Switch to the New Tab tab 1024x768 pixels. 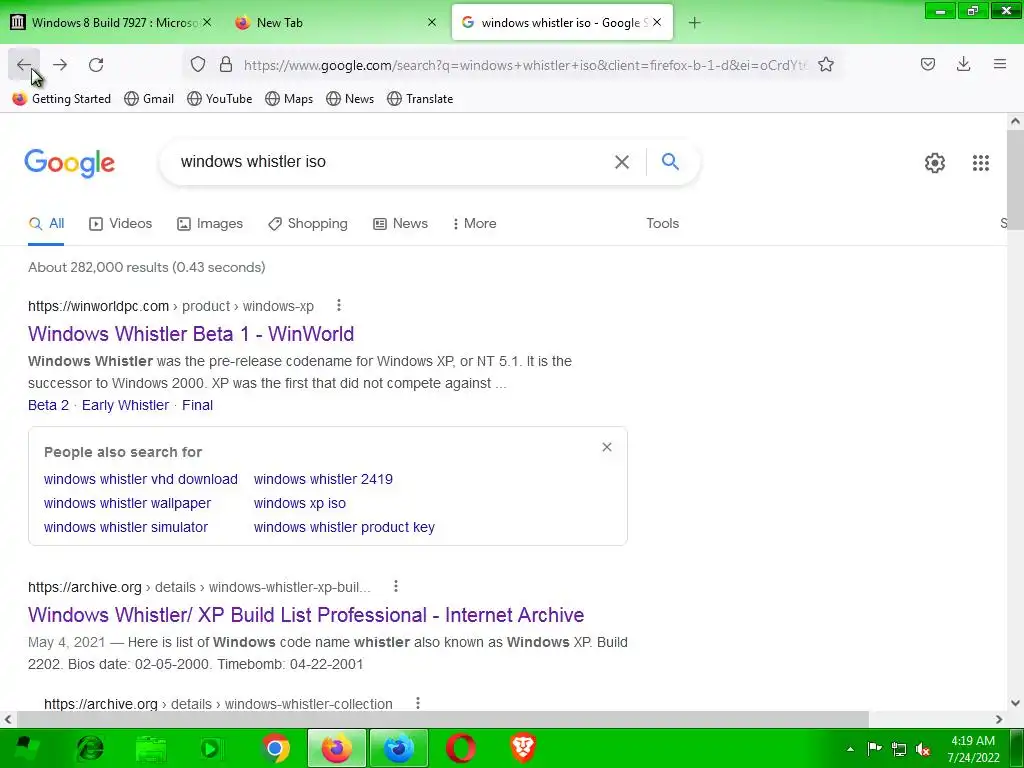tap(333, 22)
